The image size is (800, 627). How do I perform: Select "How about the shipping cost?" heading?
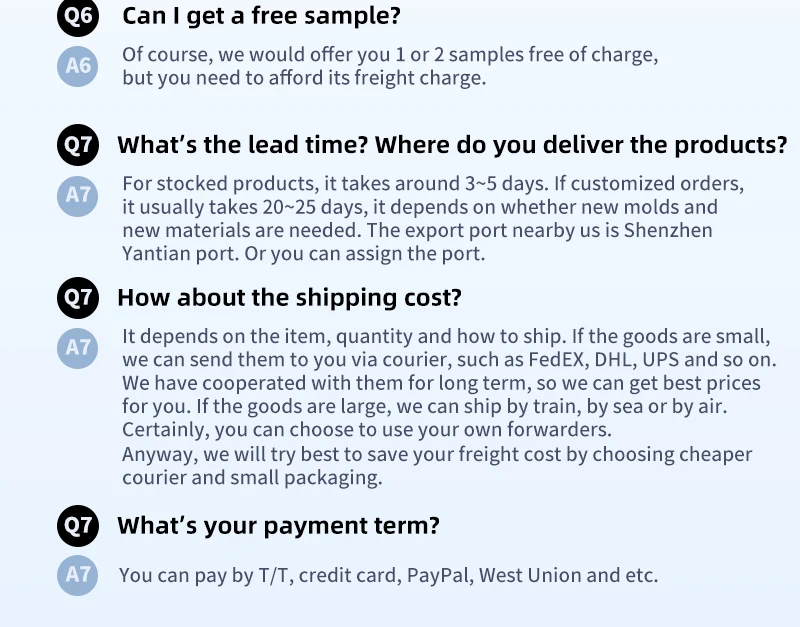(289, 297)
